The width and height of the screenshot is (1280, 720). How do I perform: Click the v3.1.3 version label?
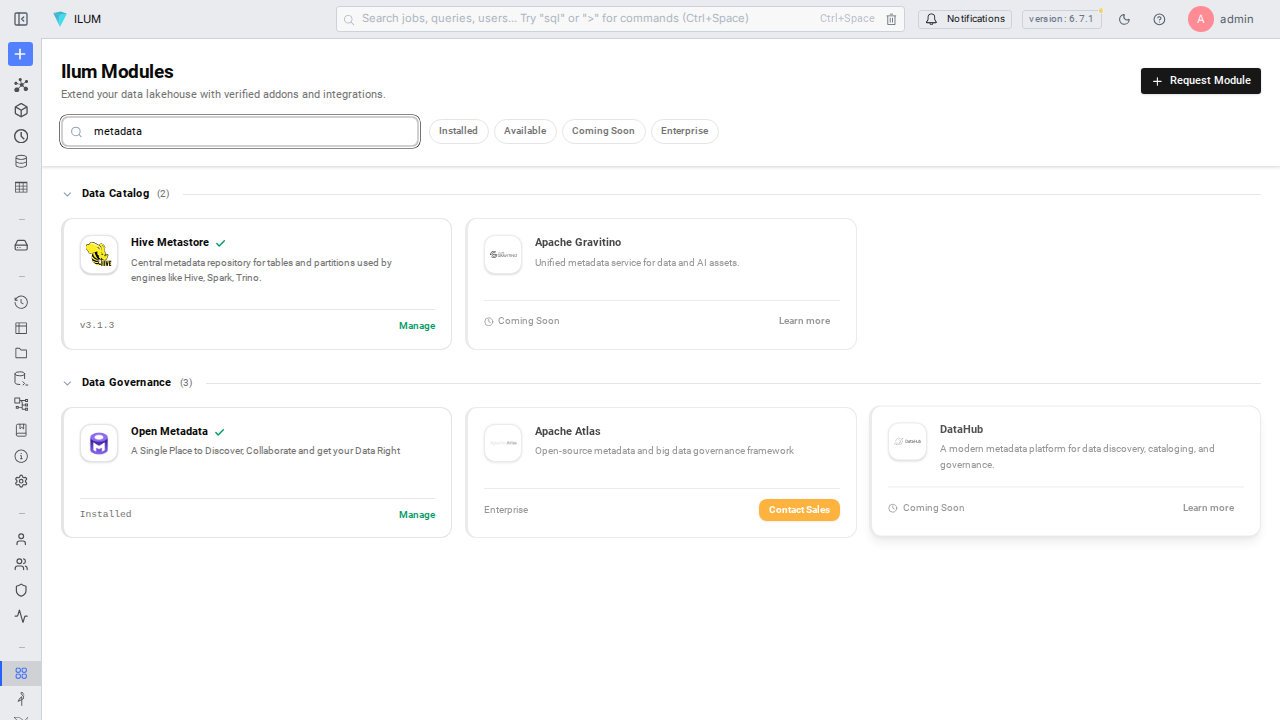(97, 326)
